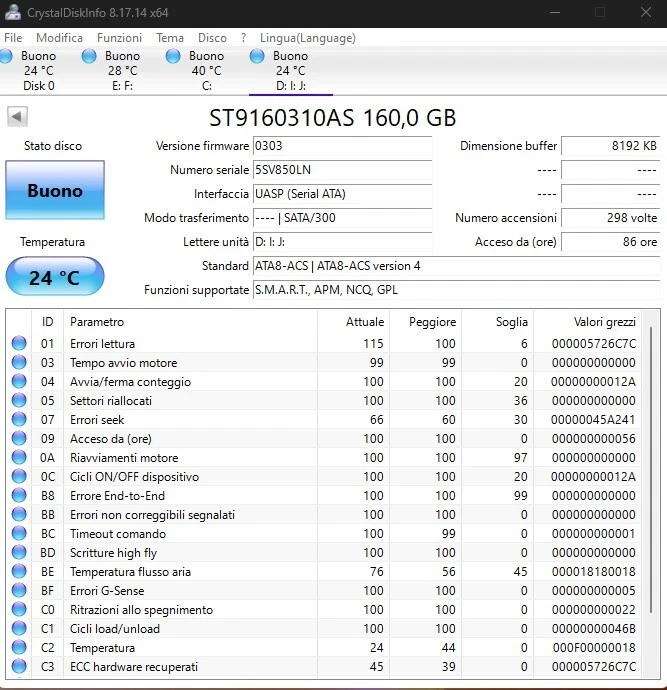Click the Acceso da (ore) value 86 ore

(x=611, y=242)
